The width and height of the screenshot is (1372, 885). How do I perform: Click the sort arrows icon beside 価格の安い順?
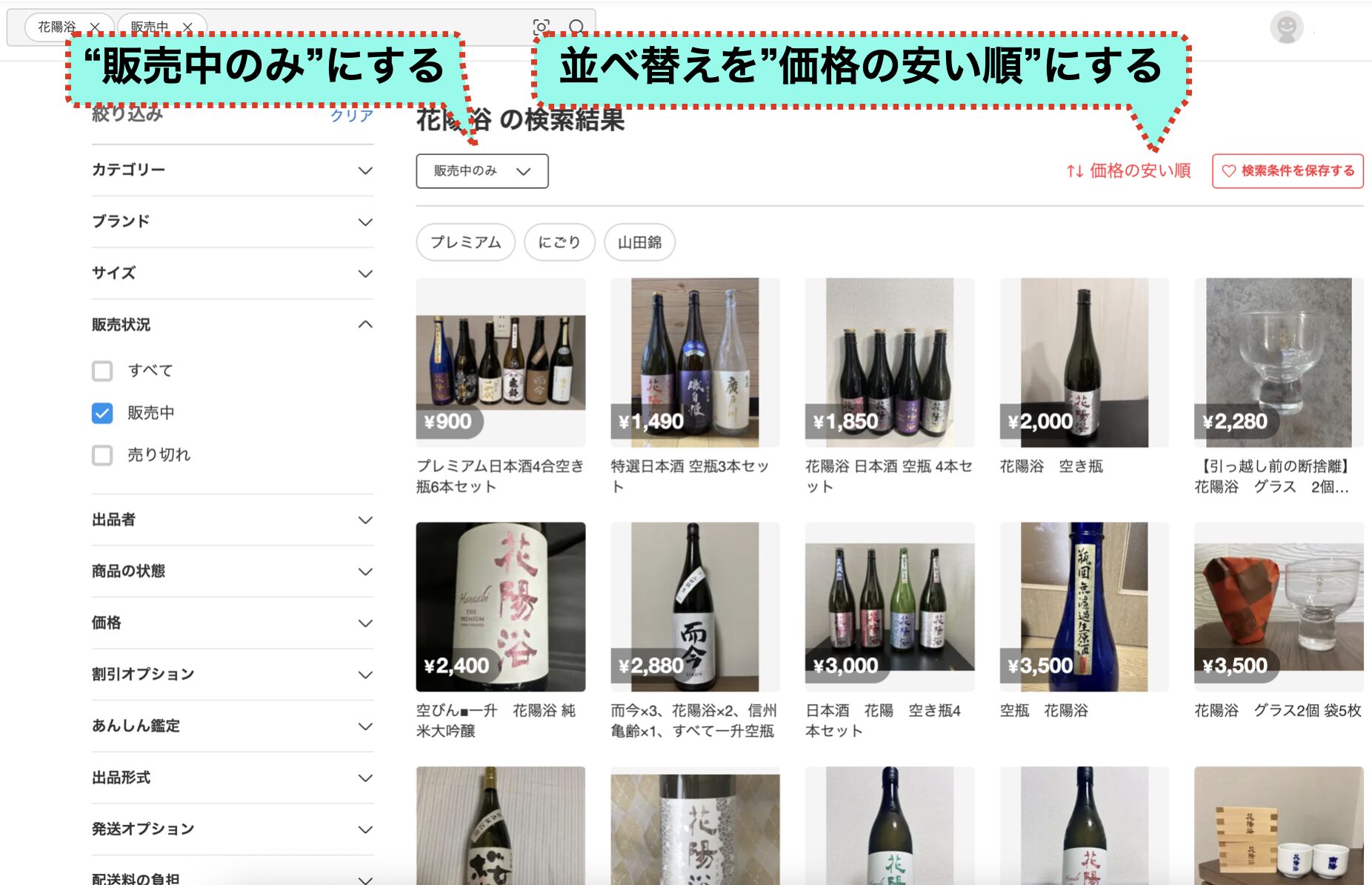point(1075,171)
